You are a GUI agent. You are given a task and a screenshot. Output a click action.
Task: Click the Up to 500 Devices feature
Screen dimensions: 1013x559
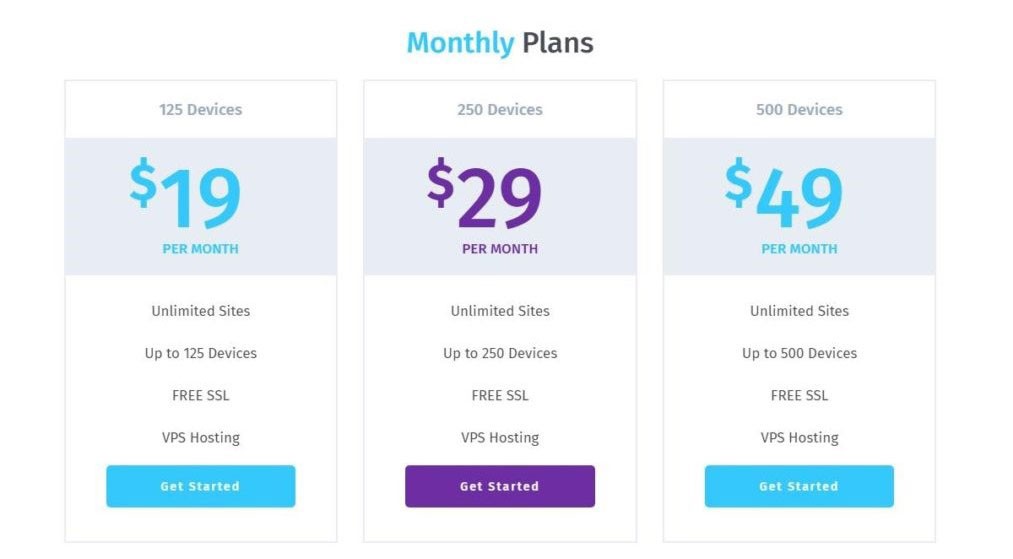pyautogui.click(x=799, y=353)
